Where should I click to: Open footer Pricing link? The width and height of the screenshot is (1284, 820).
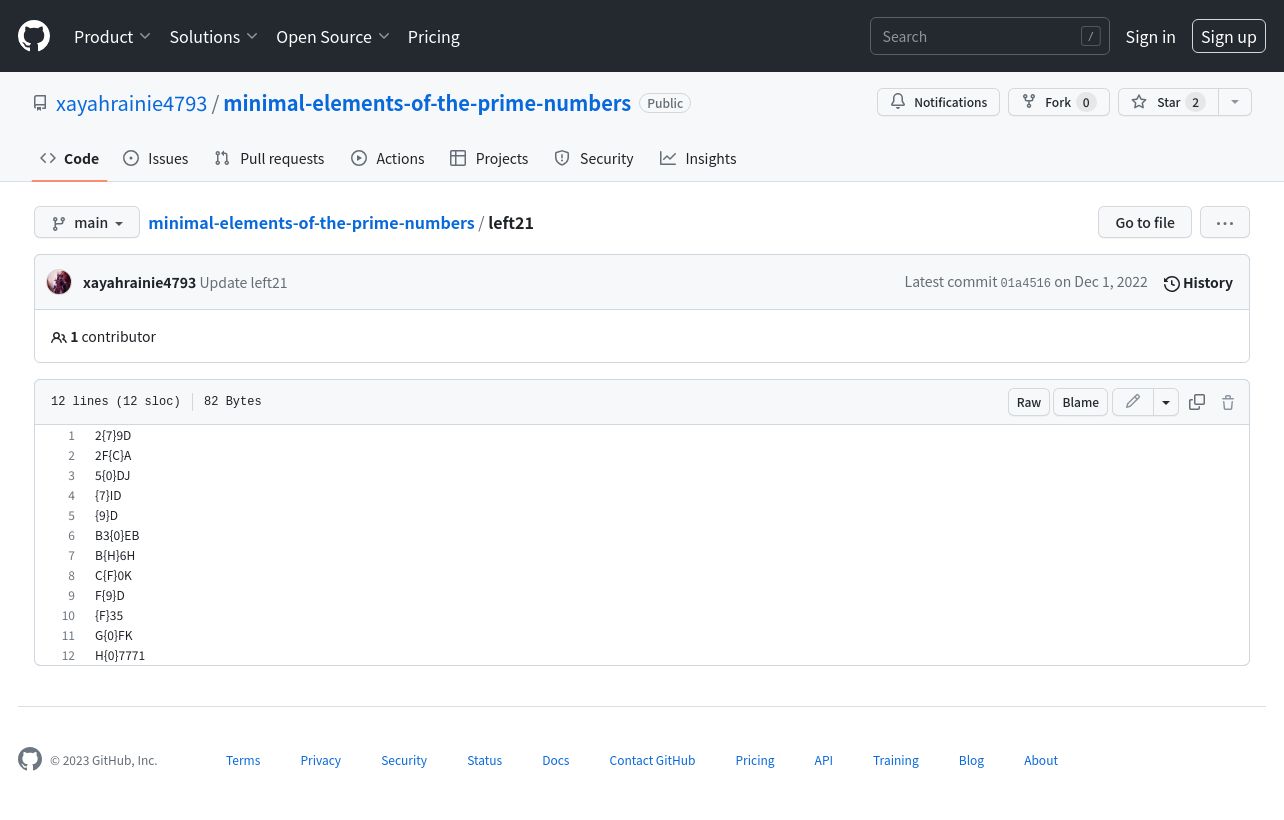point(755,760)
